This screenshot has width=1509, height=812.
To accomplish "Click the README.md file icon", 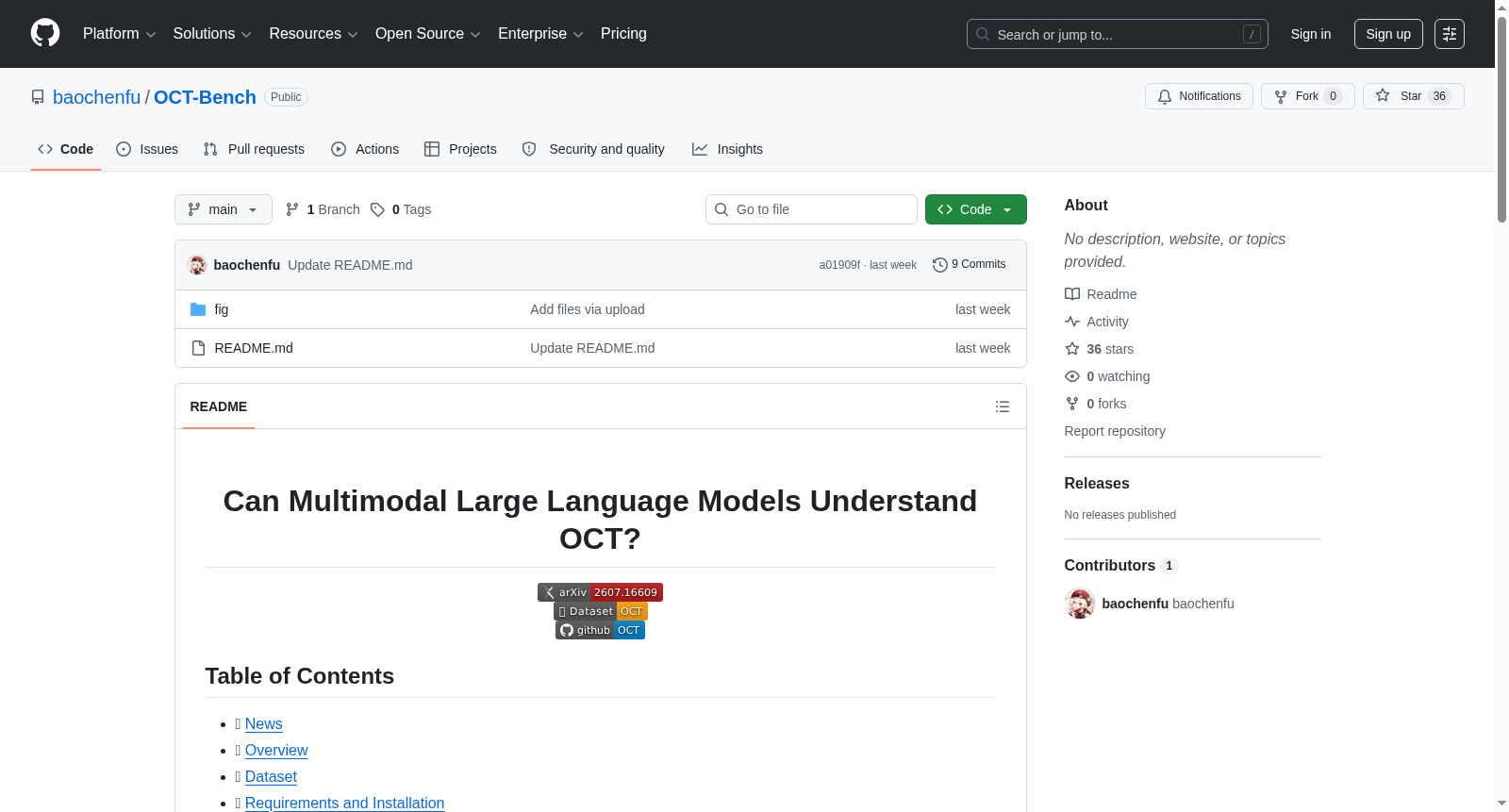I will (x=198, y=348).
